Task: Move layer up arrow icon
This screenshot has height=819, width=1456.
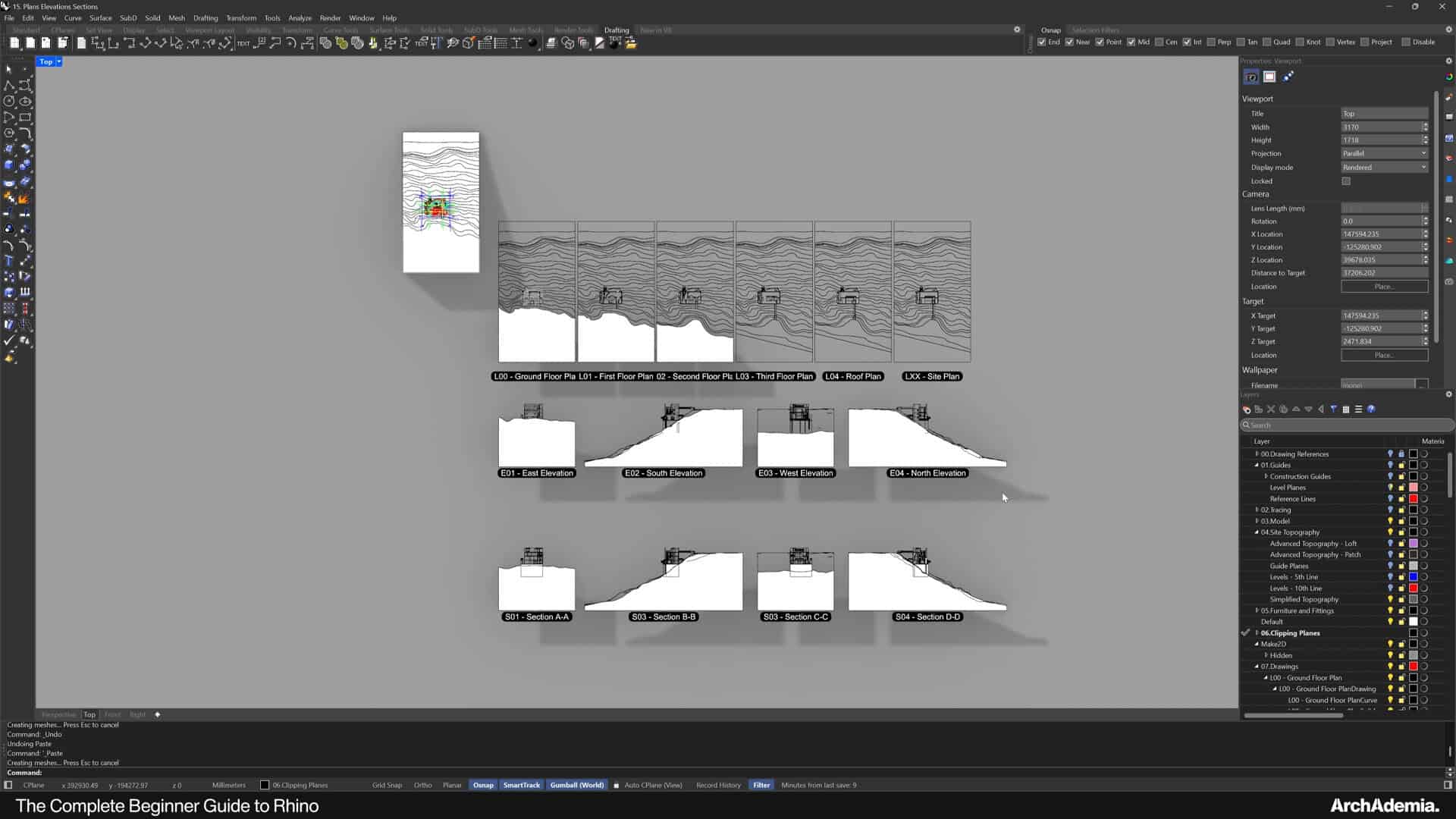Action: point(1296,409)
